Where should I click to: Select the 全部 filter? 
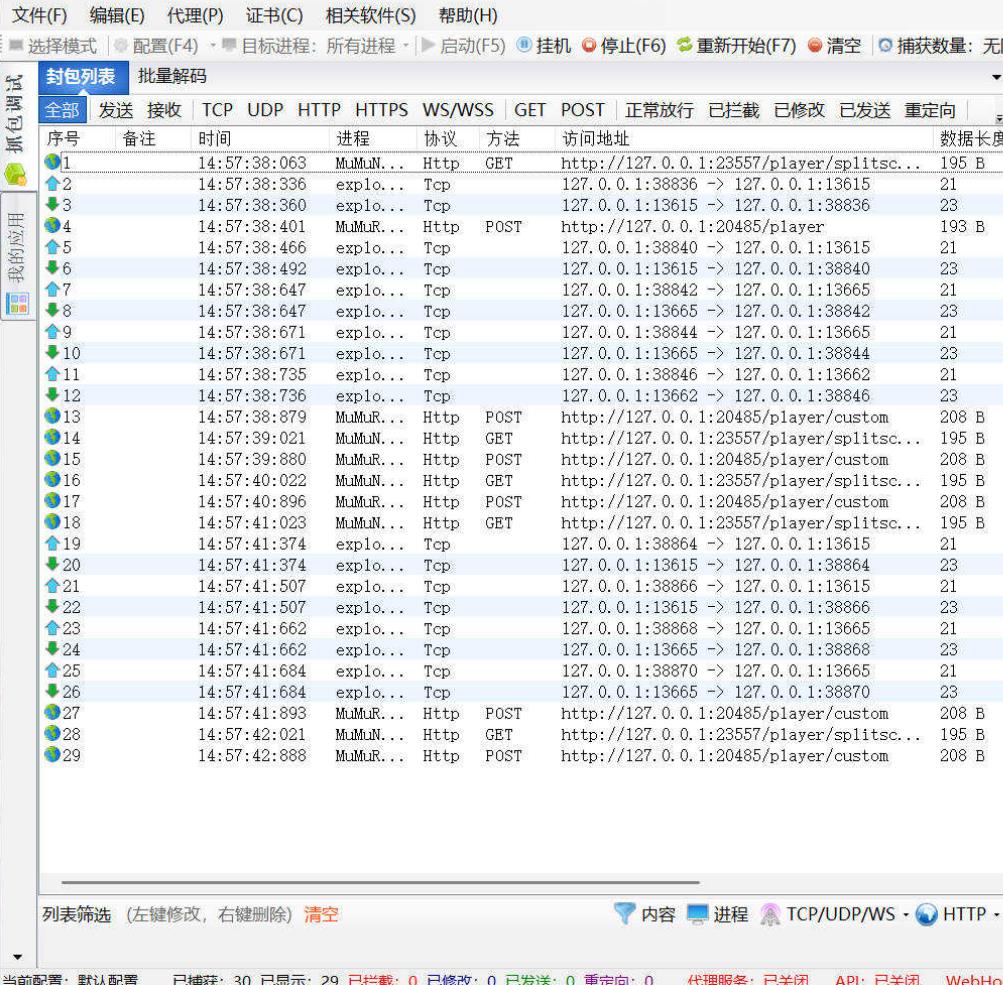click(62, 110)
